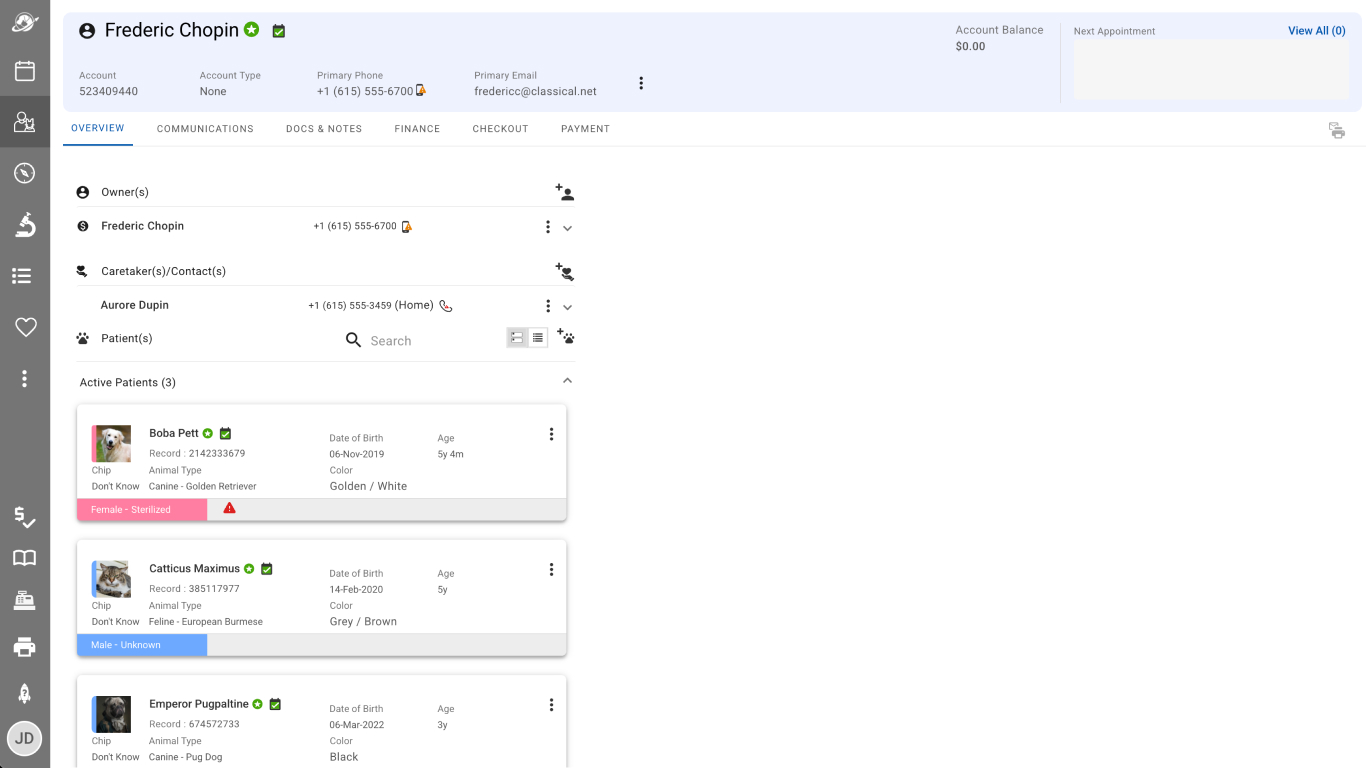This screenshot has height=768, width=1366.
Task: Switch patients to list view
Action: pyautogui.click(x=538, y=338)
